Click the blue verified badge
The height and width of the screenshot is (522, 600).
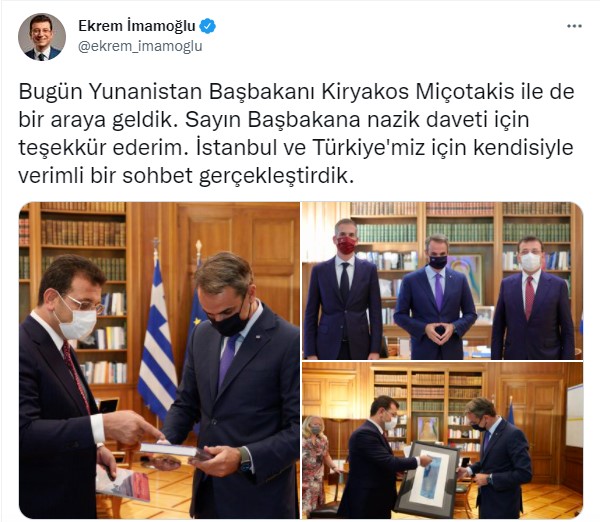(208, 26)
